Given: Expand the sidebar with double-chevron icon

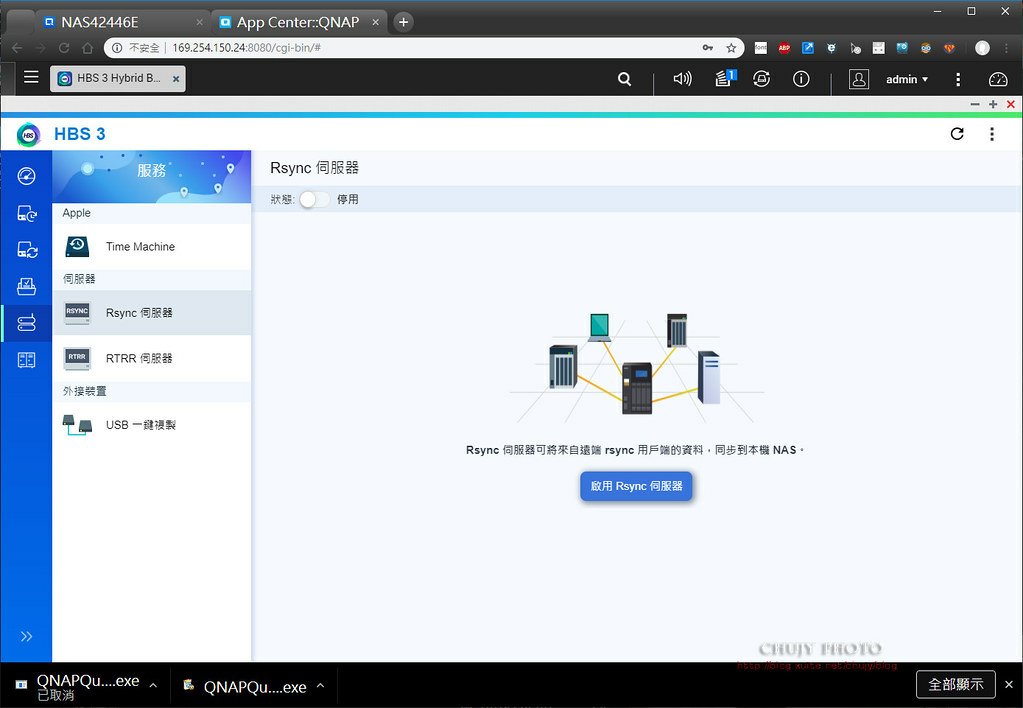Looking at the screenshot, I should point(26,636).
